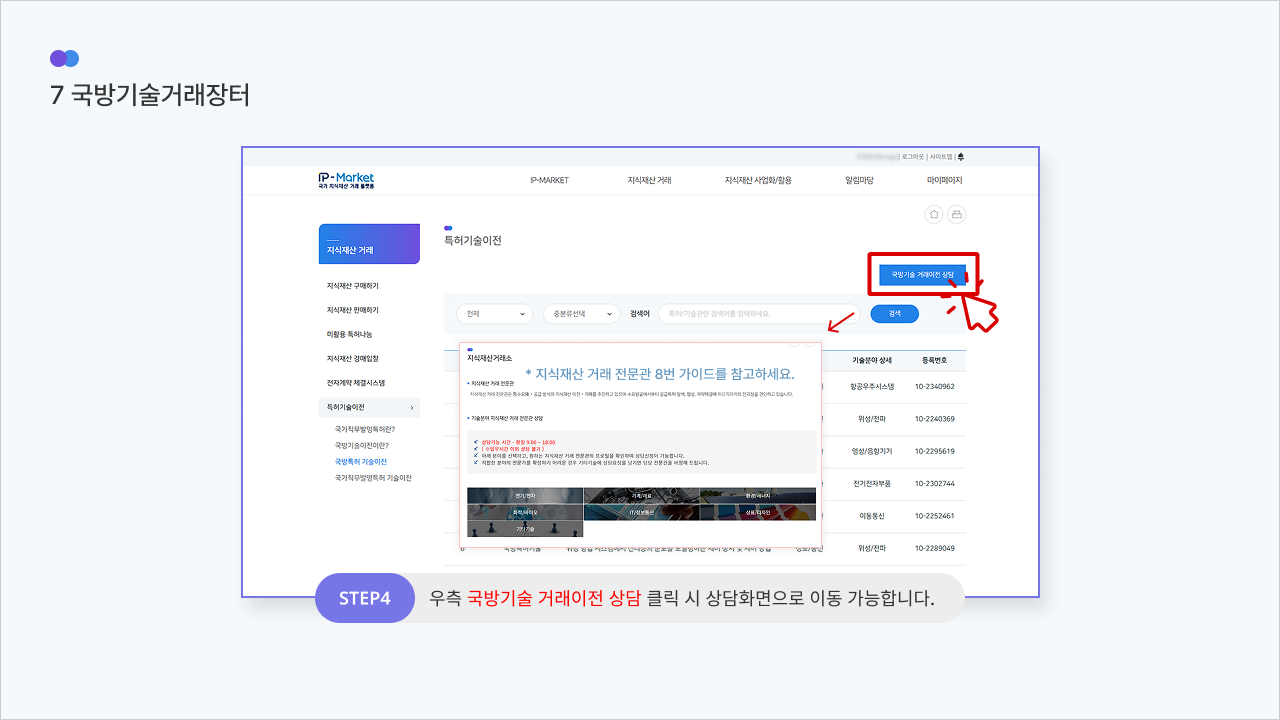The width and height of the screenshot is (1280, 720).
Task: Click the home icon button
Action: click(934, 214)
